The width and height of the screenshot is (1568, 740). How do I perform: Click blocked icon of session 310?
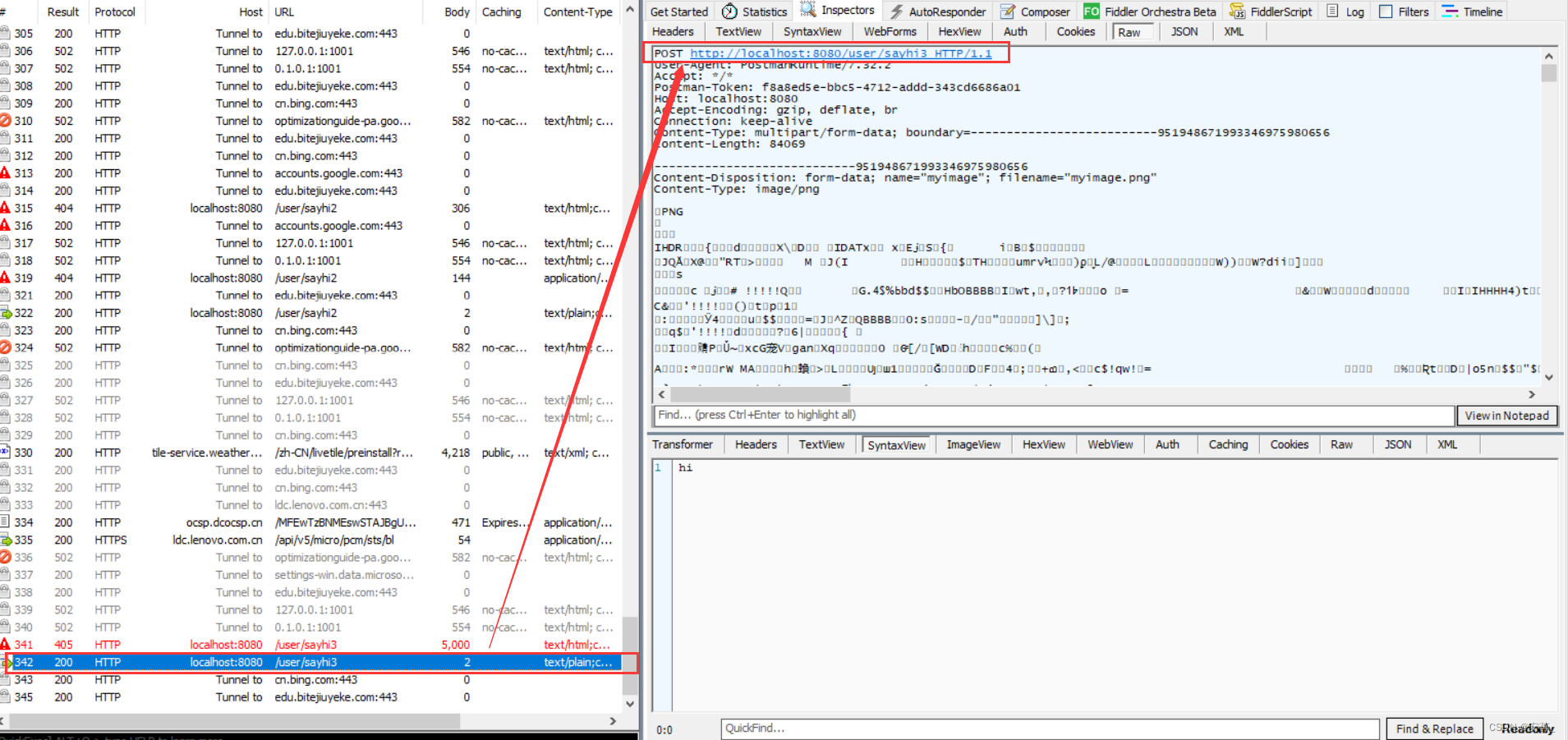5,121
